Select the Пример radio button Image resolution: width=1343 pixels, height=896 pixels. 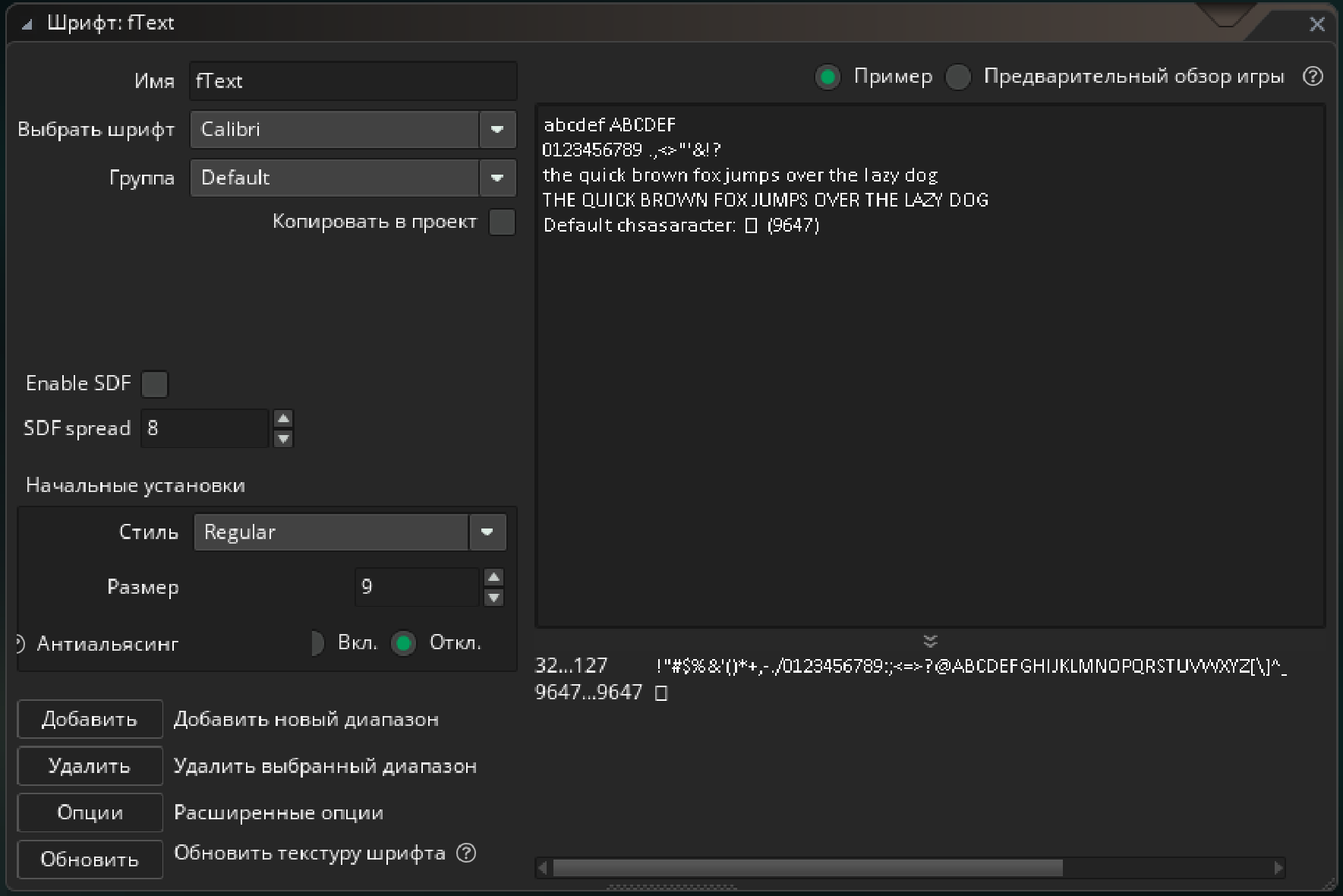pos(828,77)
